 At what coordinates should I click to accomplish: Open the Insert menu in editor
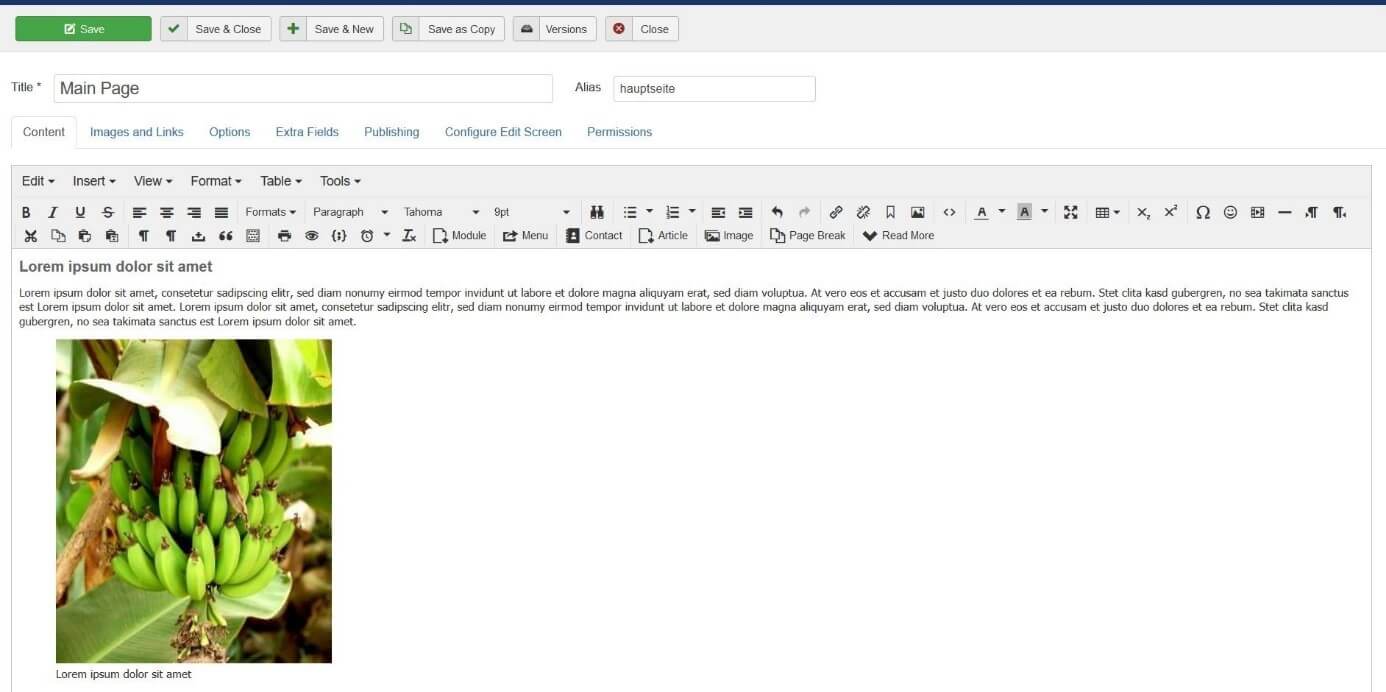coord(94,181)
